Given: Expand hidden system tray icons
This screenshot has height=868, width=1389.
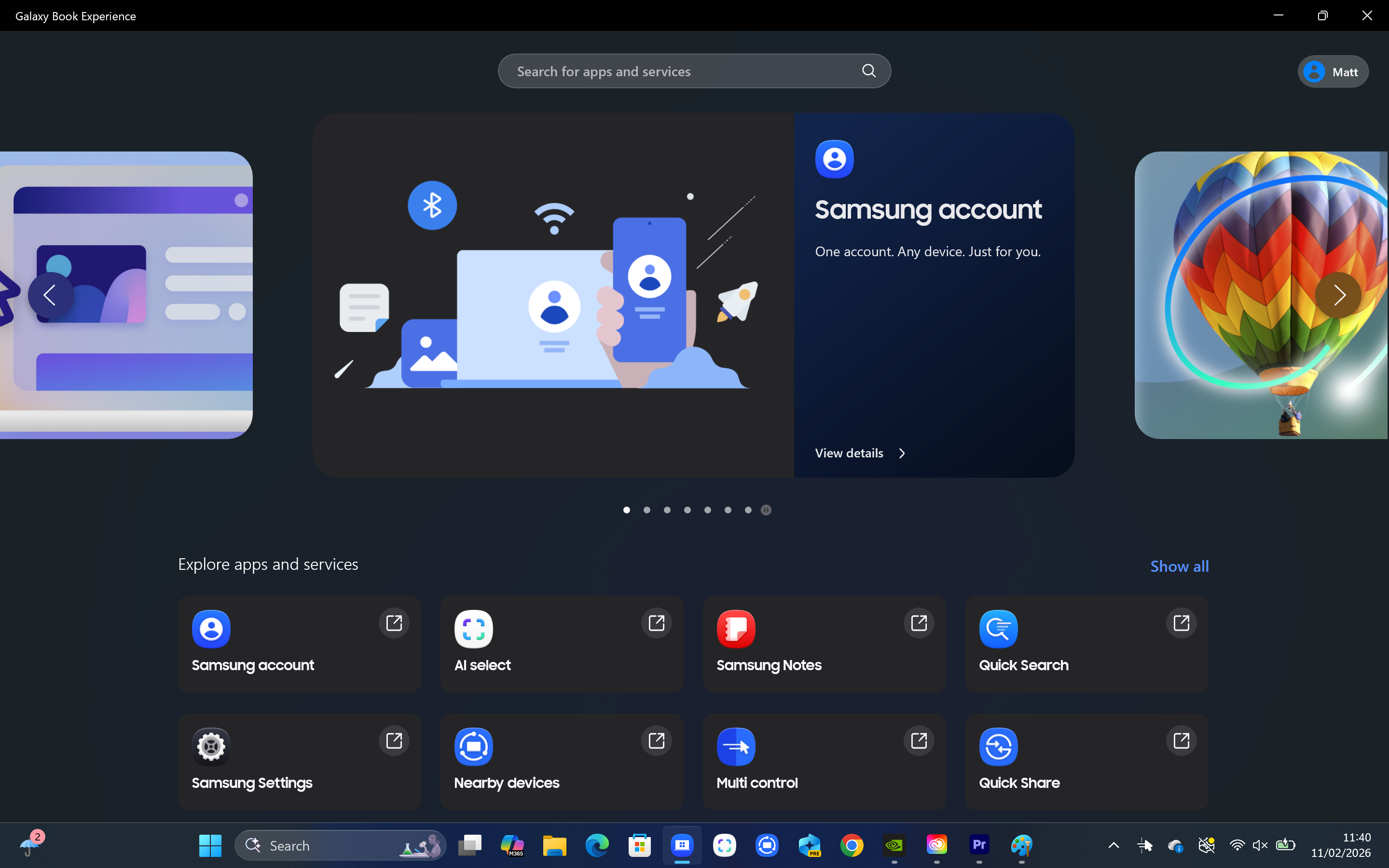Looking at the screenshot, I should [x=1114, y=845].
